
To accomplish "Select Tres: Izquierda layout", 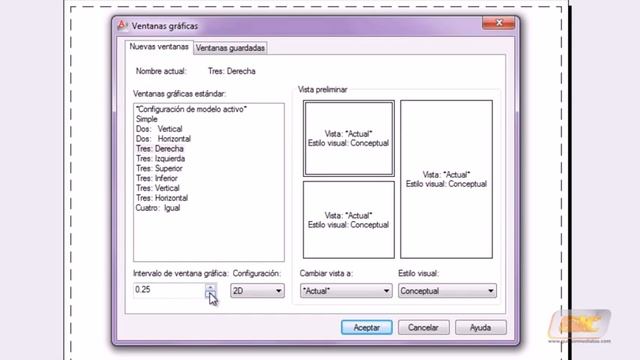I will click(160, 158).
